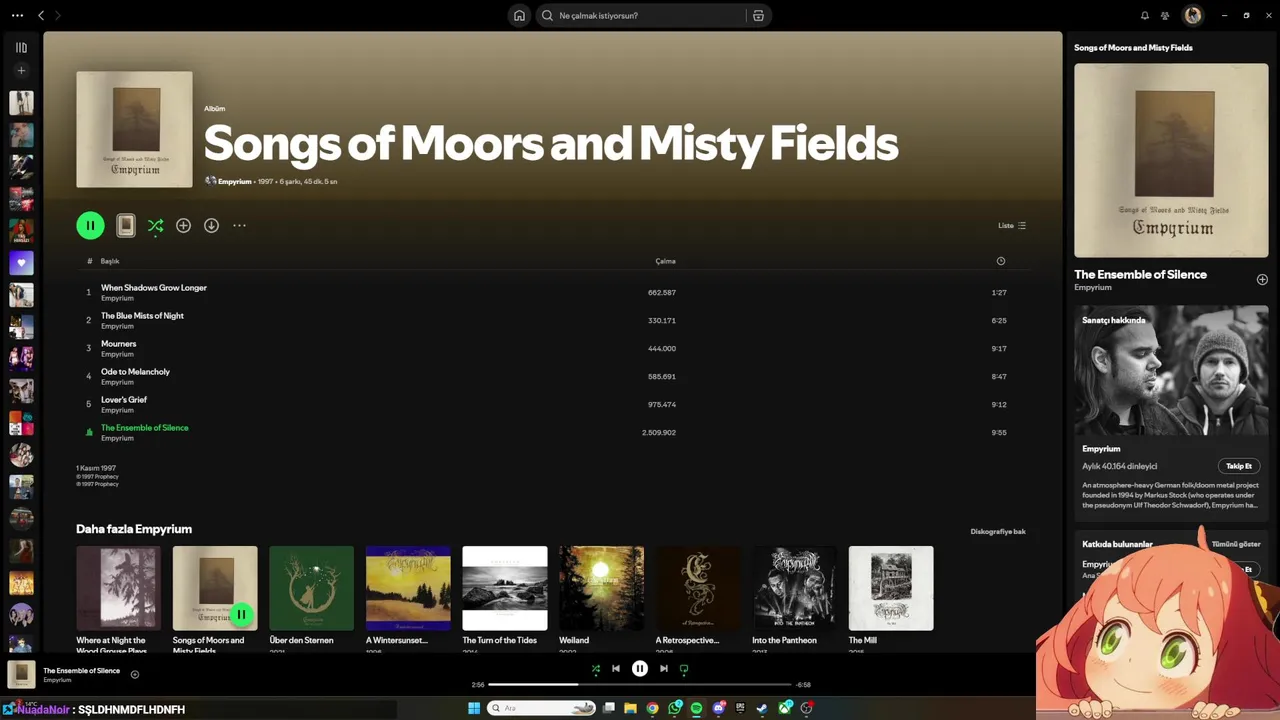Open the 'Liste' view options dropdown

point(1012,225)
